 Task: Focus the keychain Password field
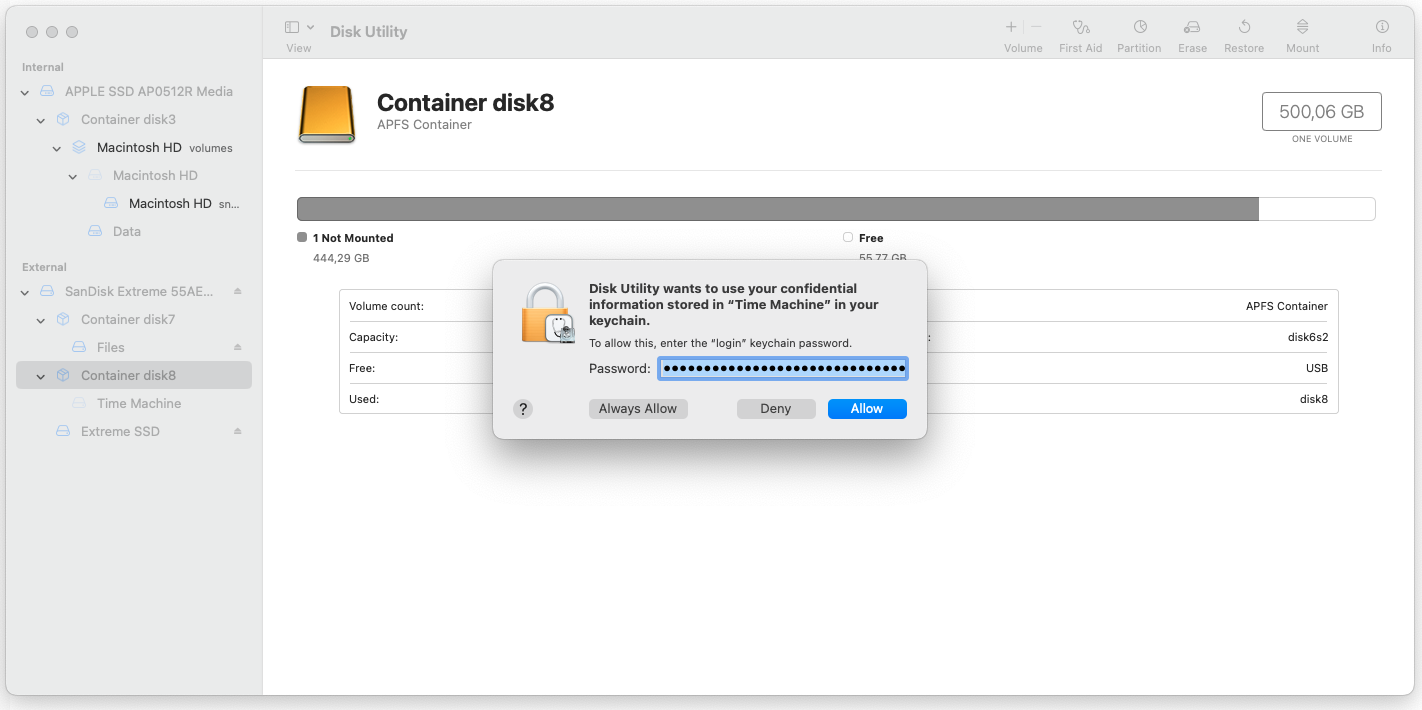783,369
